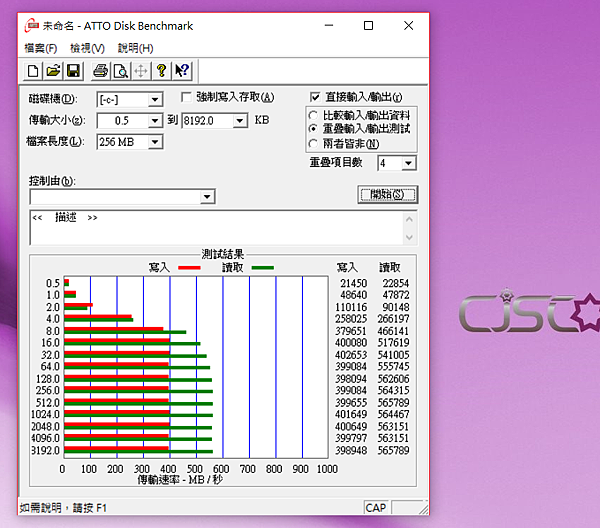Click the 開始(S) start button

(388, 194)
